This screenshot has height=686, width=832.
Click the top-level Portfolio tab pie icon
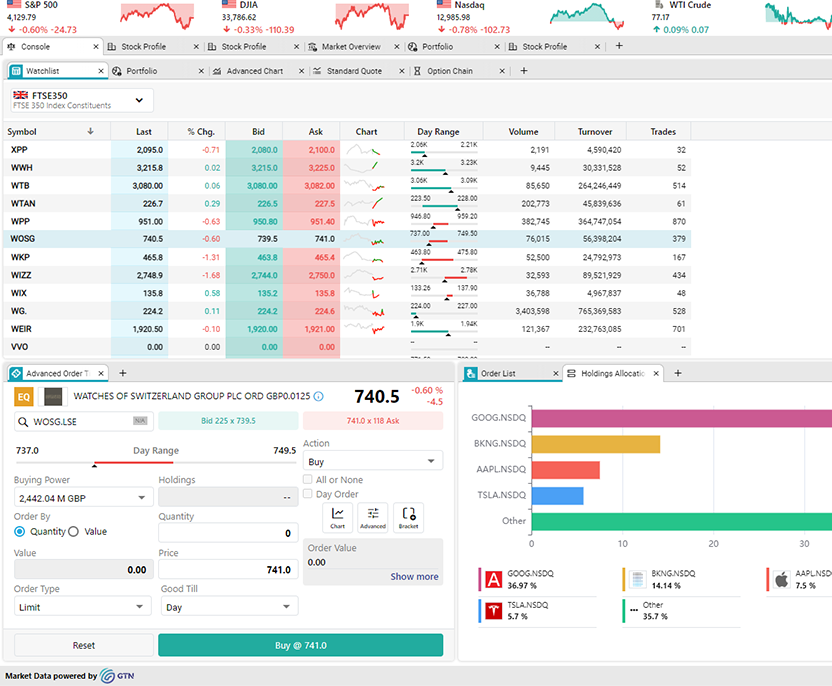tap(413, 47)
